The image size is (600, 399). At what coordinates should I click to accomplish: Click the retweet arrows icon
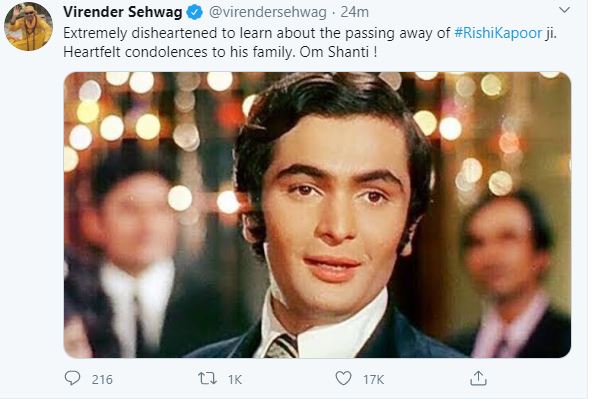[x=207, y=379]
